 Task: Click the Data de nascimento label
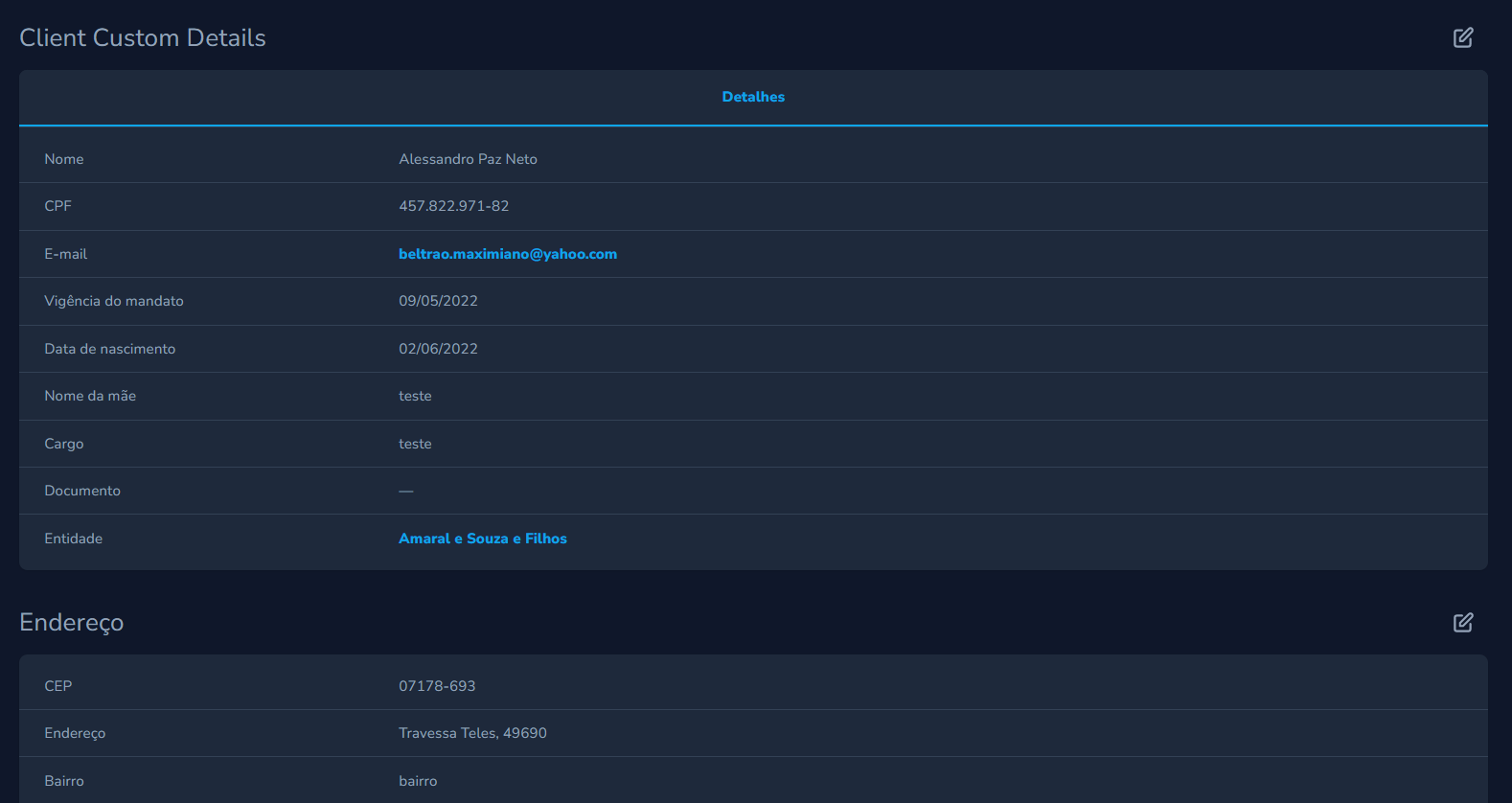click(x=110, y=349)
